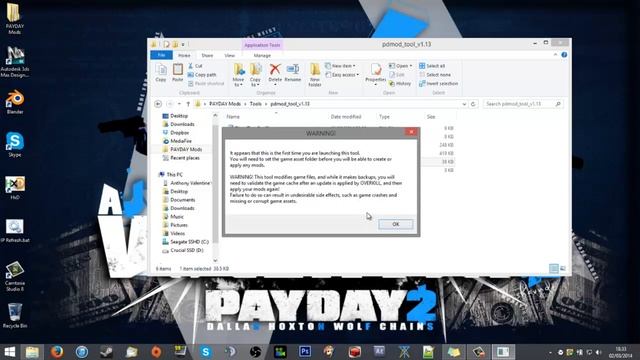Click the Windows Start button
The image size is (640, 360).
pos(9,352)
